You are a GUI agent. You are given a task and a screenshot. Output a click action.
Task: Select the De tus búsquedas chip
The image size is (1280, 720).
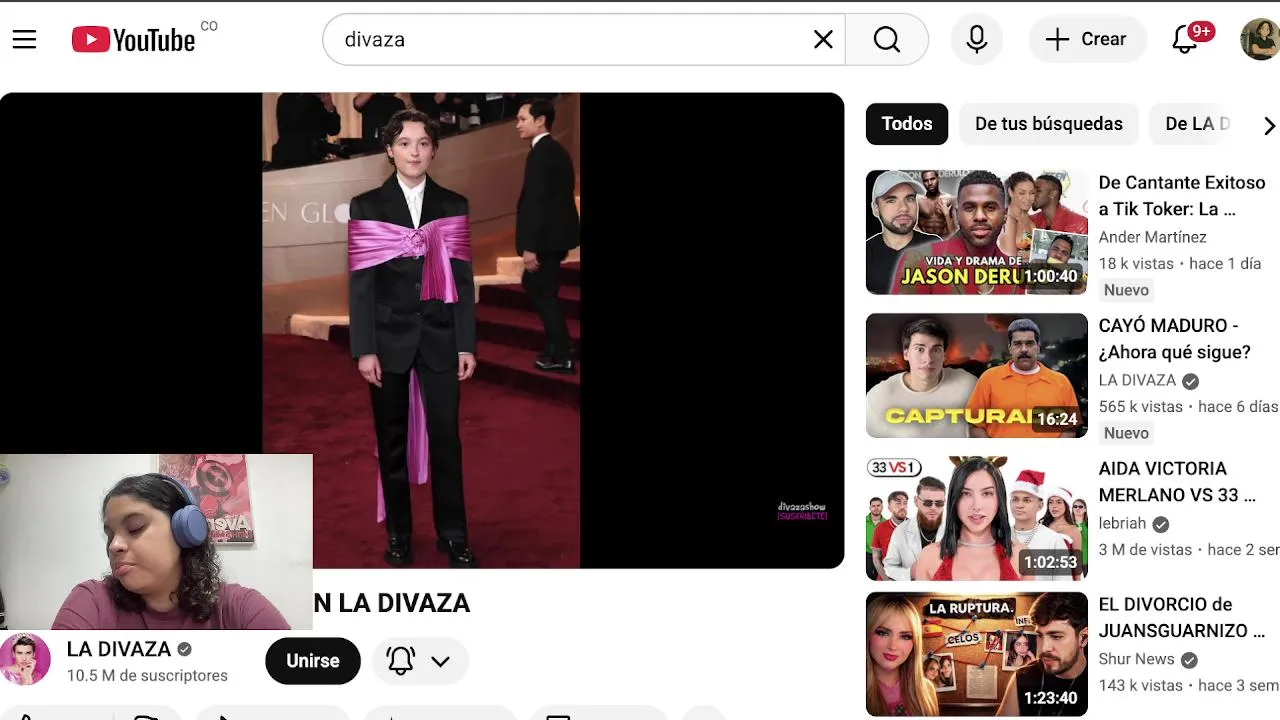[1049, 124]
